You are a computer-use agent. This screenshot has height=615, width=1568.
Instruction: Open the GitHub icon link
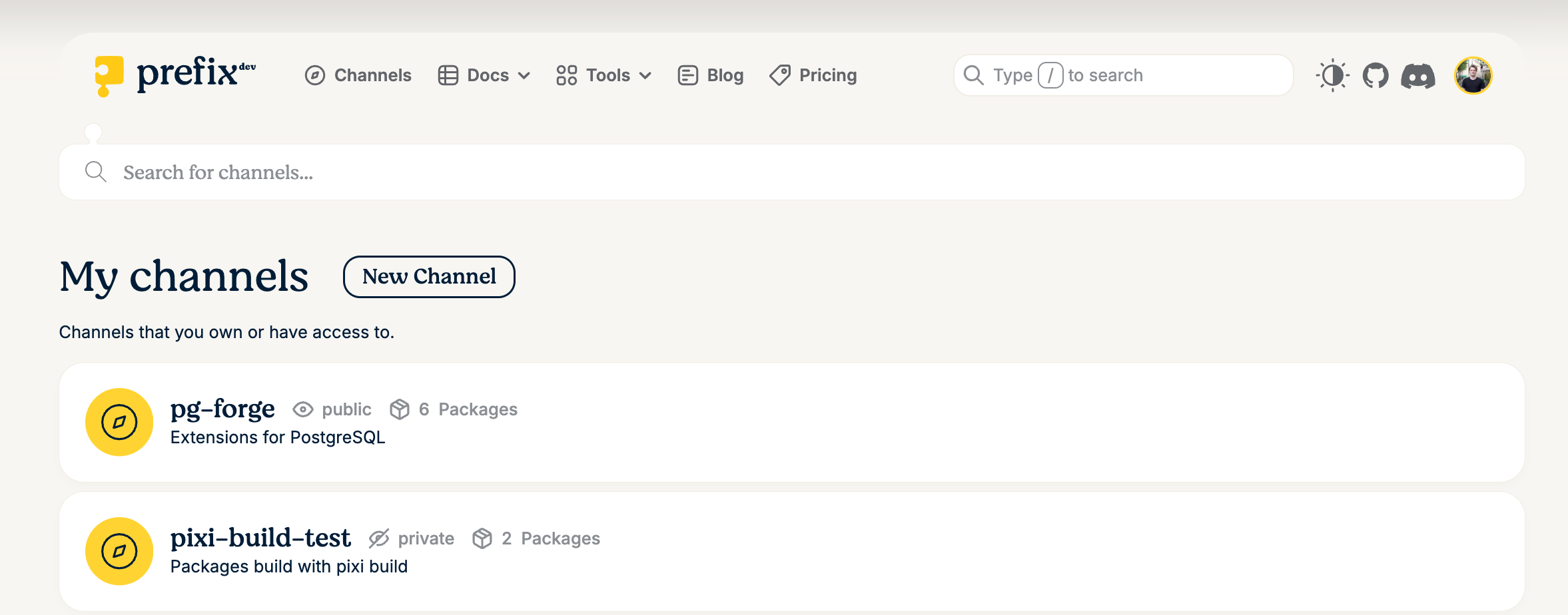pos(1375,75)
